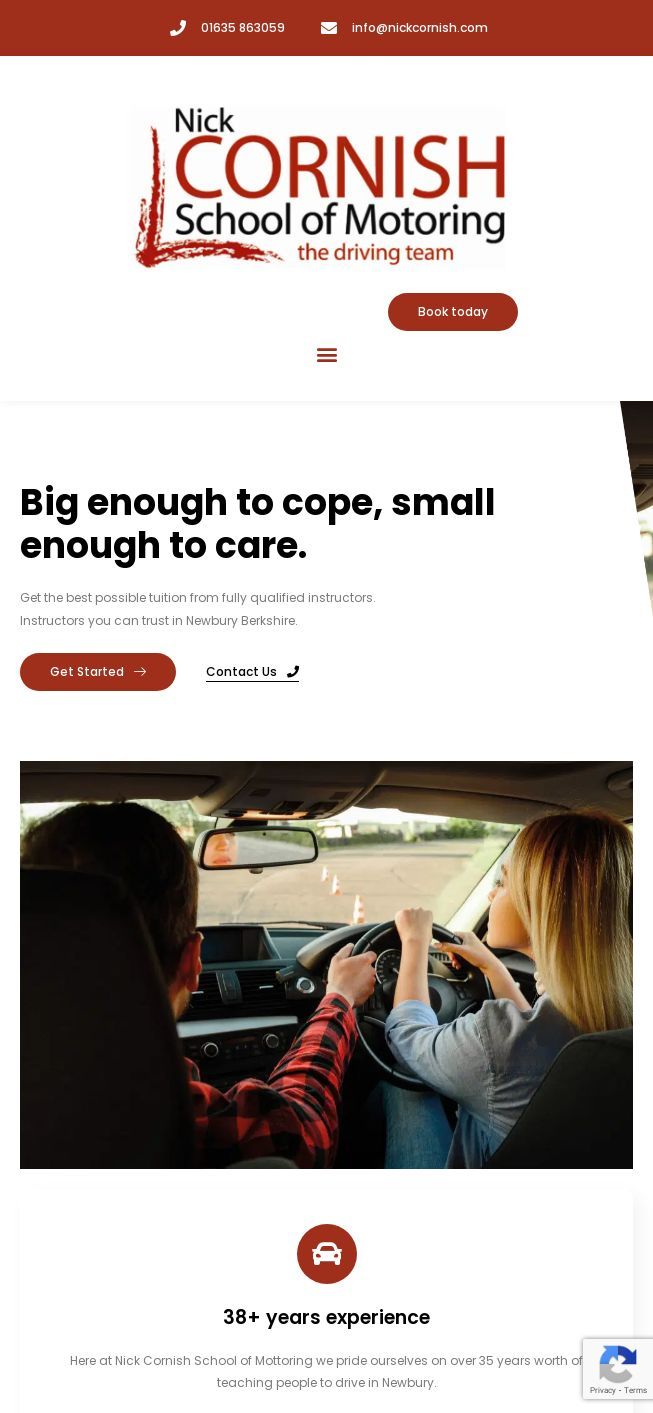Click the reCAPTCHA badge logo

coord(618,1364)
